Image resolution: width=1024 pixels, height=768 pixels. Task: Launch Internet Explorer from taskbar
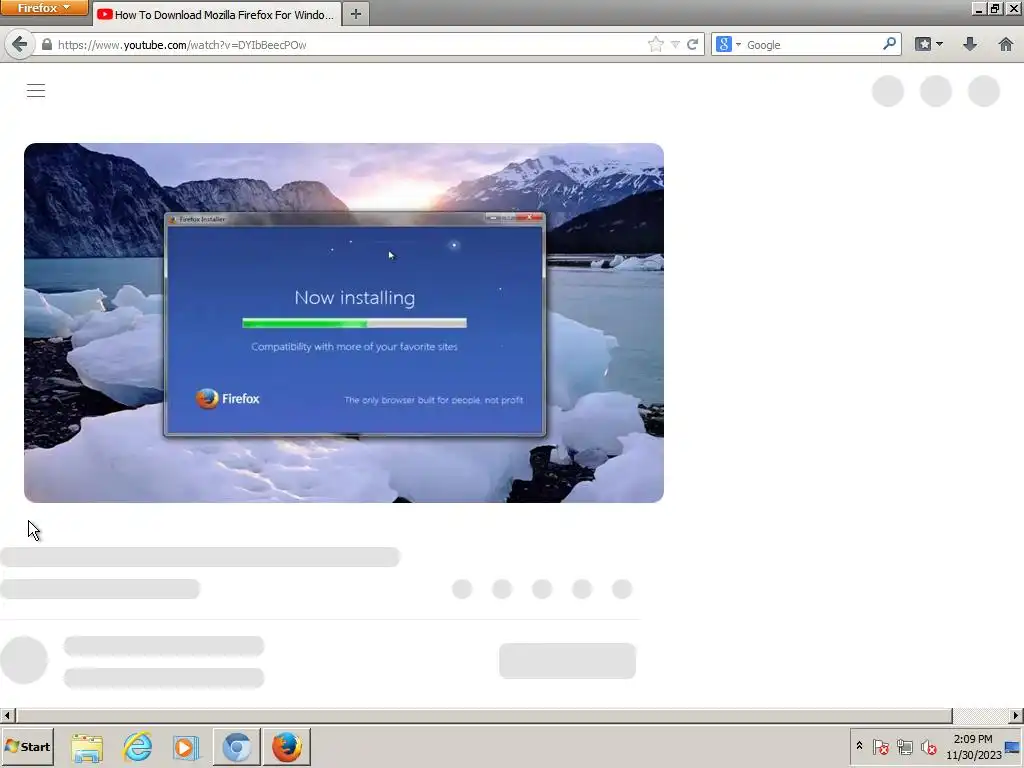pos(138,747)
